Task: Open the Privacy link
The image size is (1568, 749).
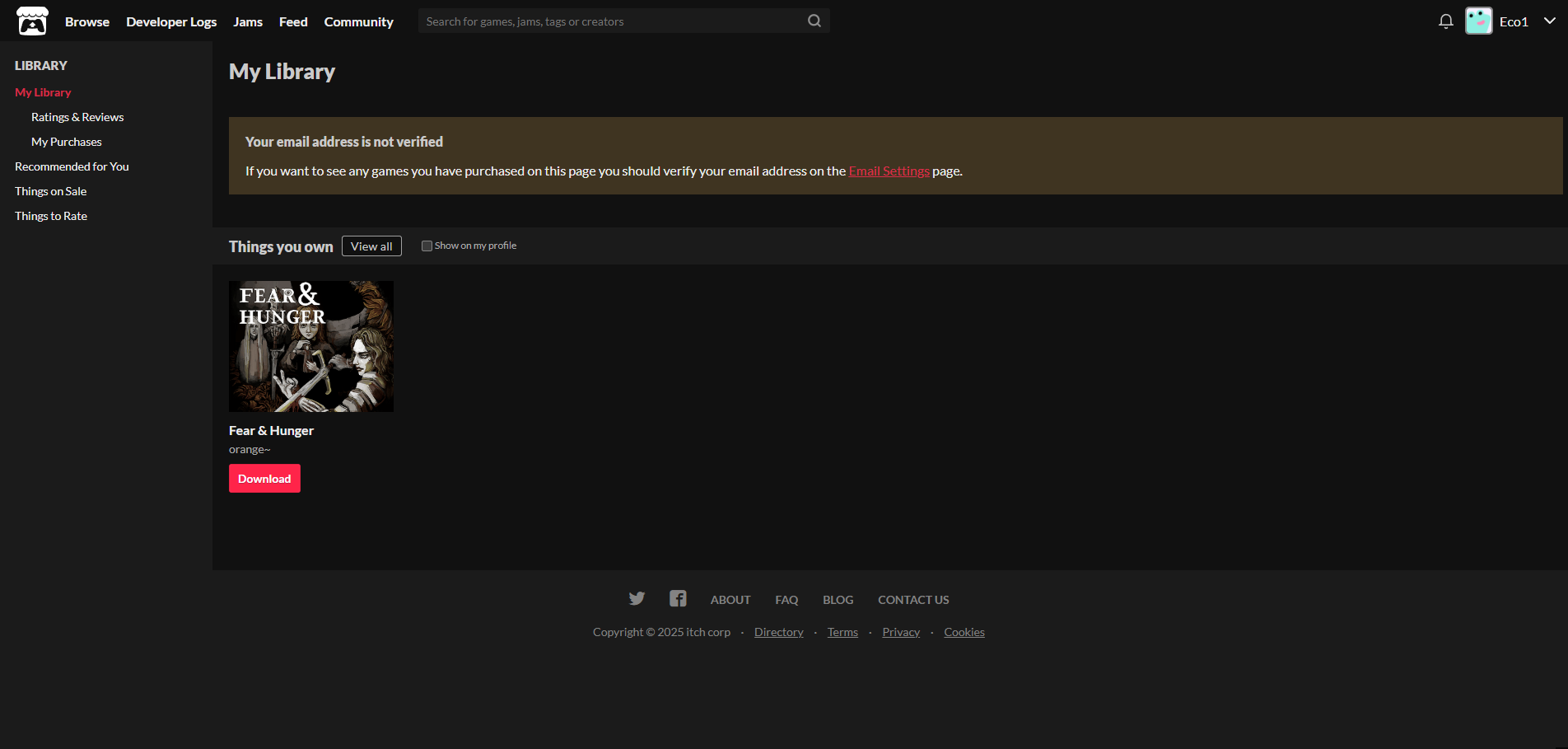Action: click(x=901, y=632)
